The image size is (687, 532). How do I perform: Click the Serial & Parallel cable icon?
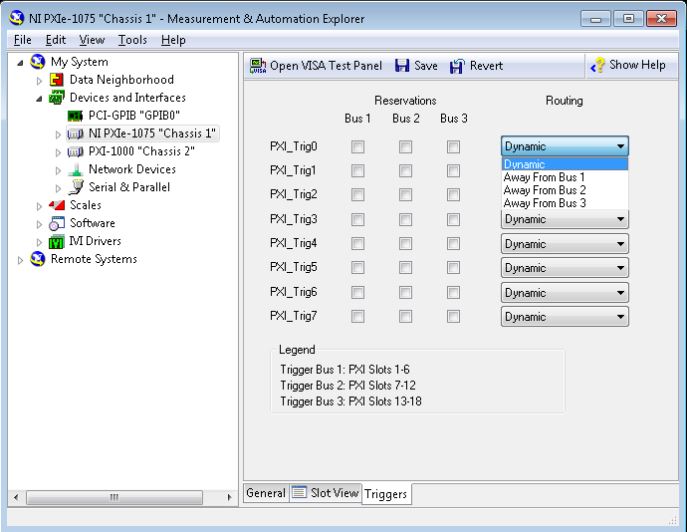[75, 188]
